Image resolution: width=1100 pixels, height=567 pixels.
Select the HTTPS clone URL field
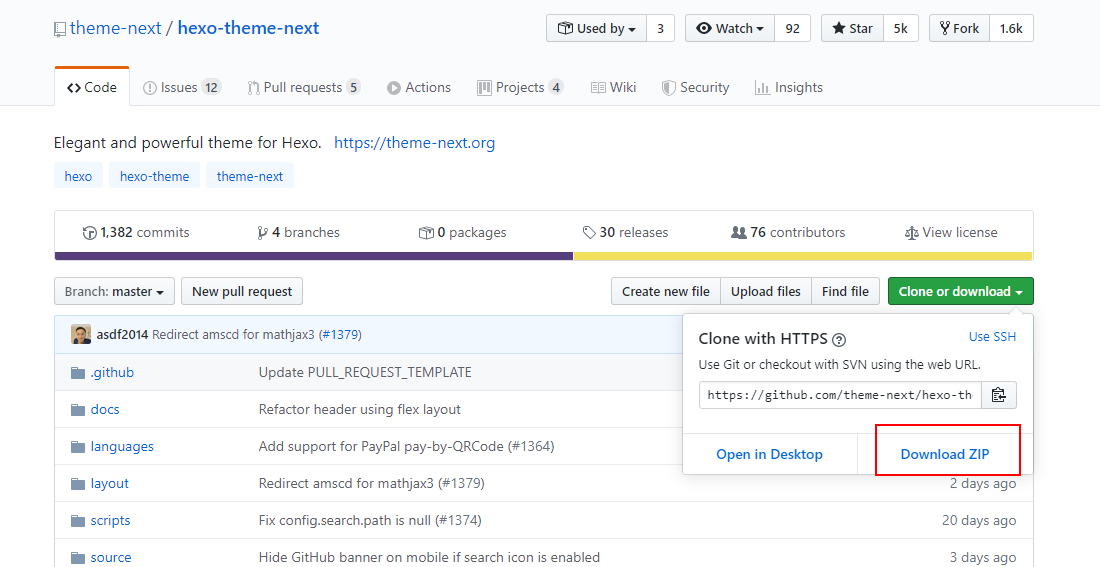tap(840, 395)
